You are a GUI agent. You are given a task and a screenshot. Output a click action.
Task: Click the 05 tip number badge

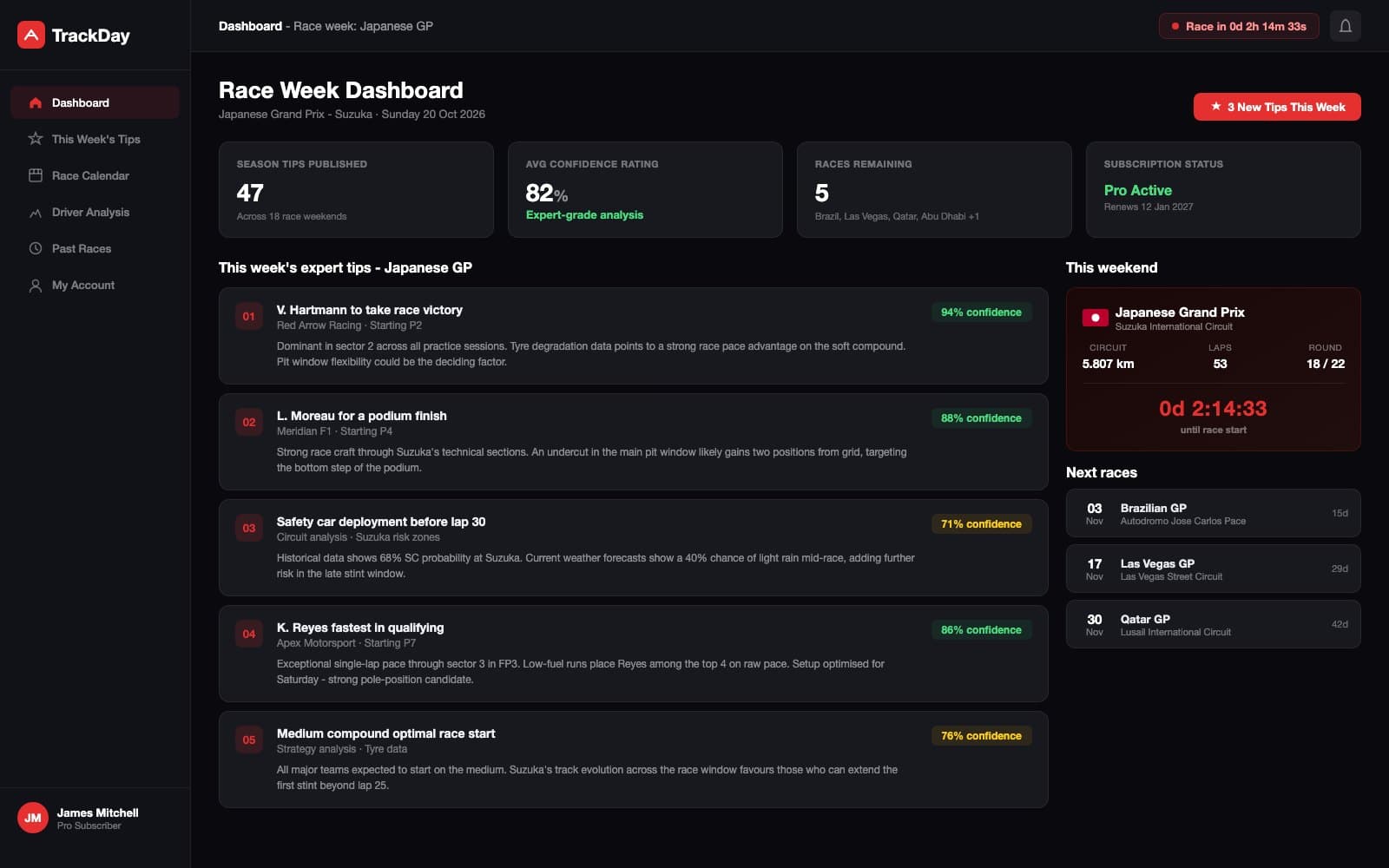point(249,740)
